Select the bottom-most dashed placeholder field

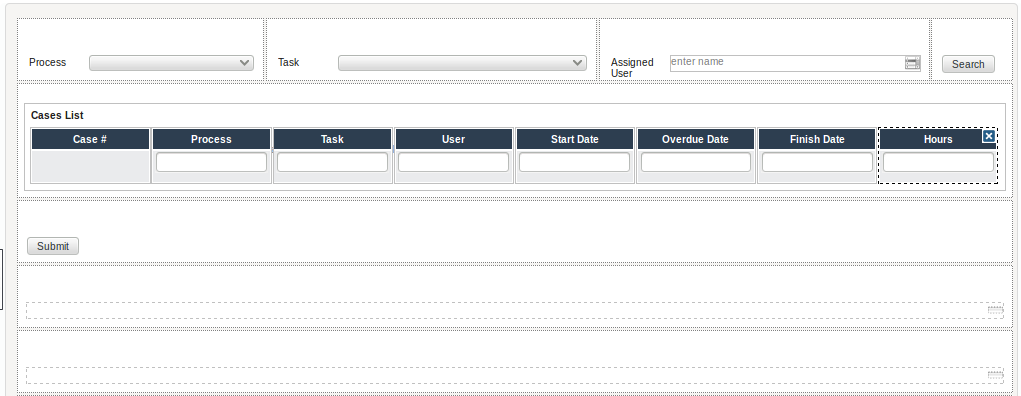click(x=514, y=375)
